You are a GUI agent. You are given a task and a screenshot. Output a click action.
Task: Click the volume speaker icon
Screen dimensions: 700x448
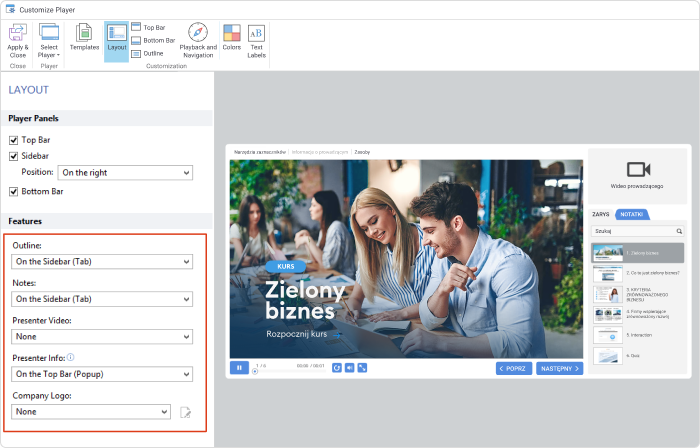click(350, 368)
